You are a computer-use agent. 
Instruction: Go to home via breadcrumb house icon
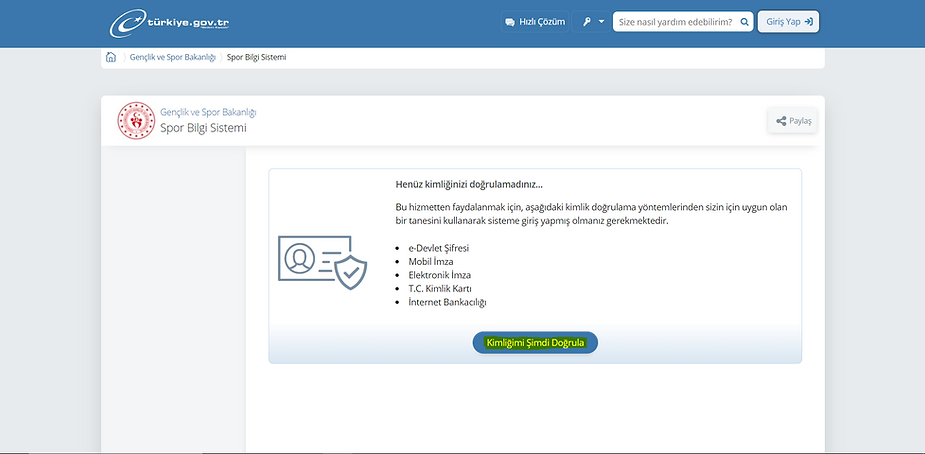pyautogui.click(x=111, y=57)
